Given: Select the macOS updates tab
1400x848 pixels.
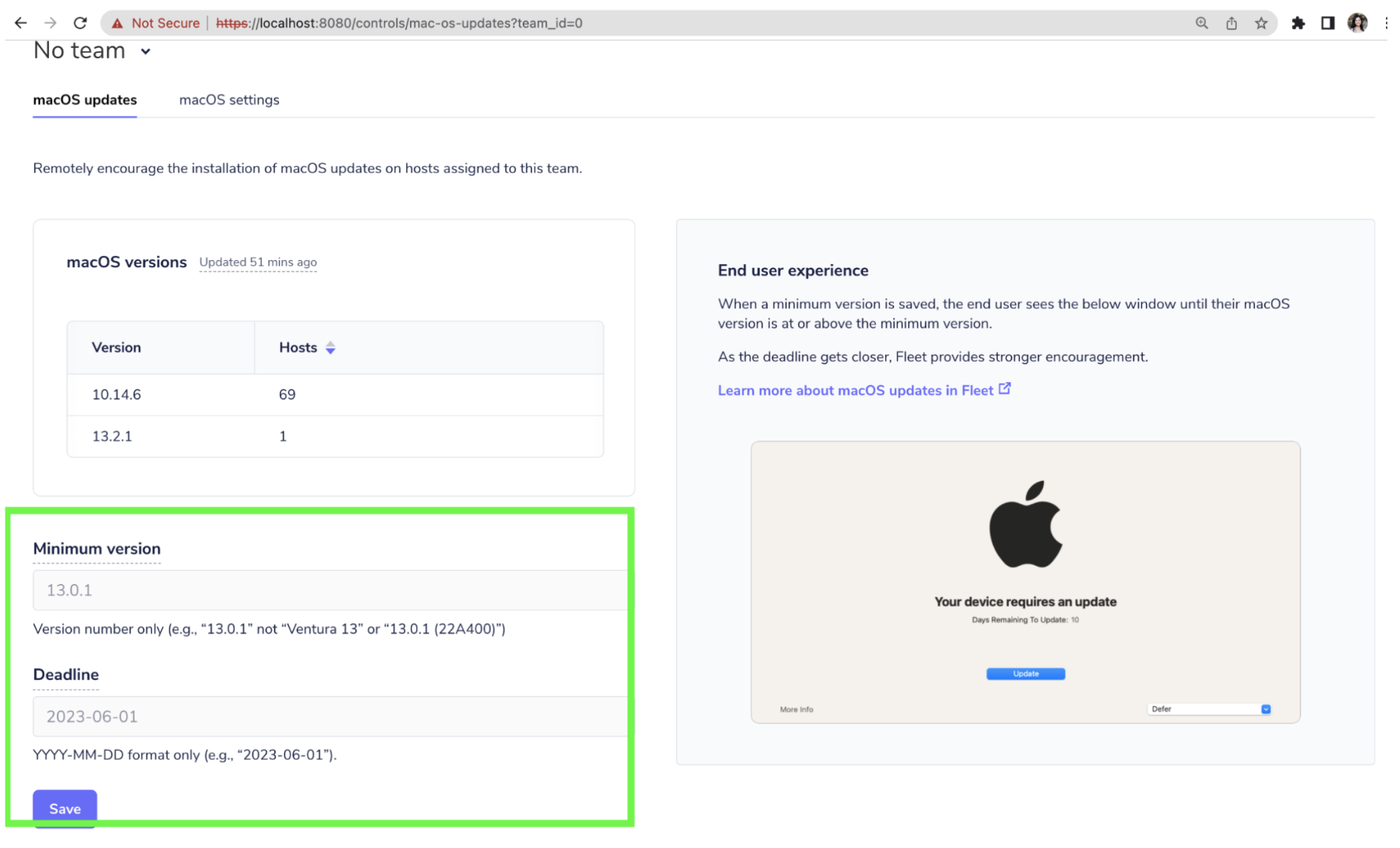Looking at the screenshot, I should 84,100.
